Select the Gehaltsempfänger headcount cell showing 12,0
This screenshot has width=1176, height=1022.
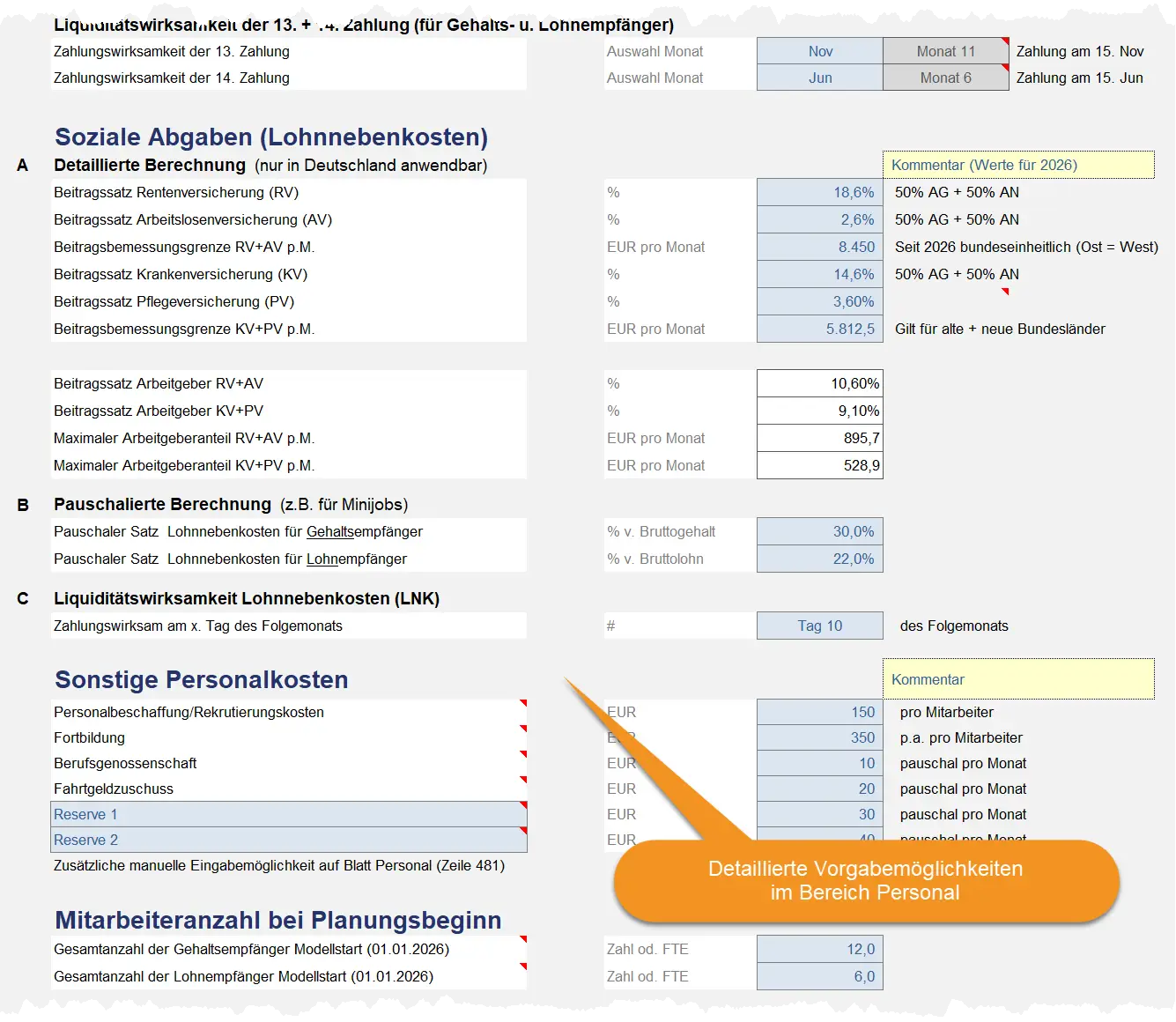(819, 949)
